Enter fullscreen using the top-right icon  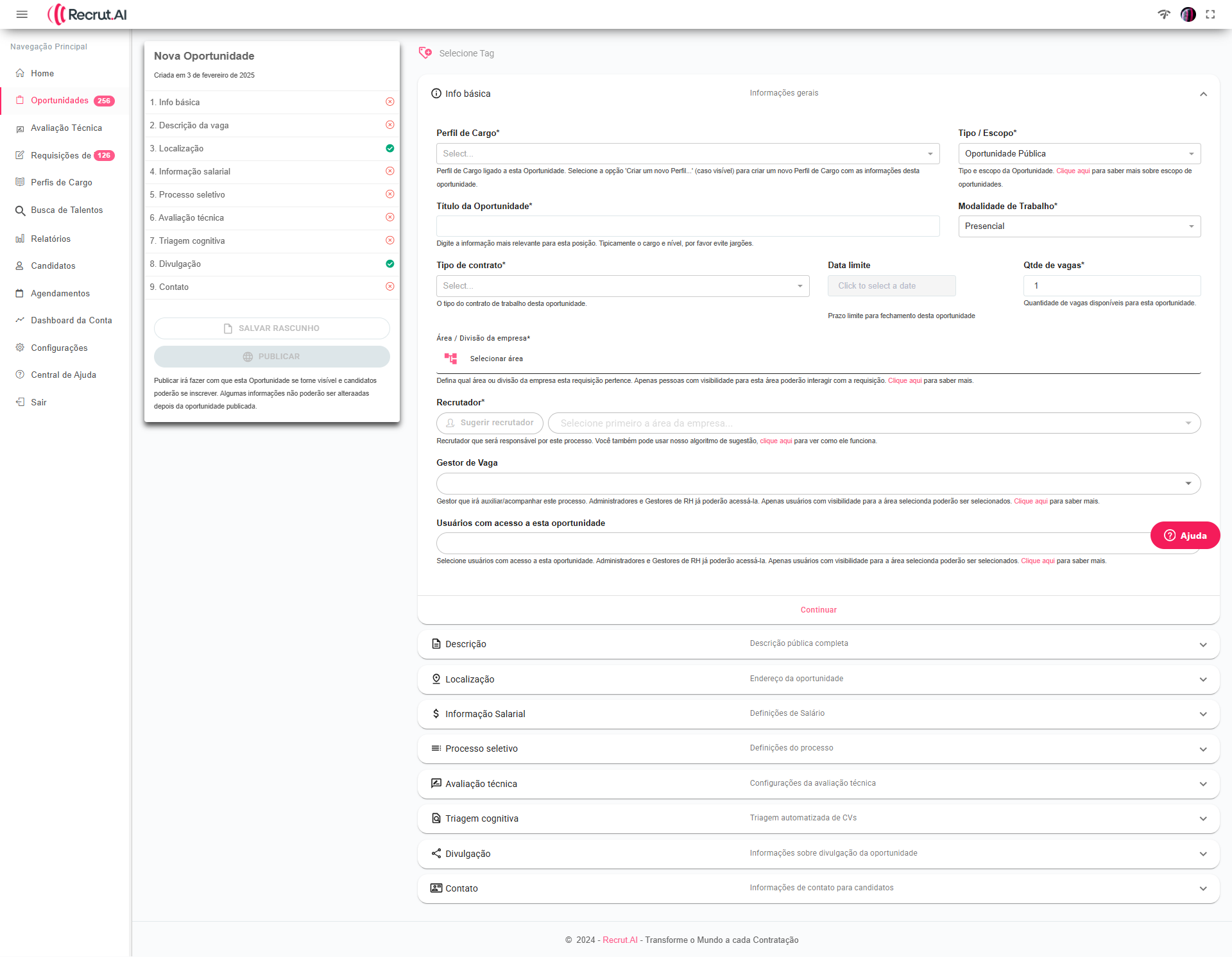[1211, 14]
